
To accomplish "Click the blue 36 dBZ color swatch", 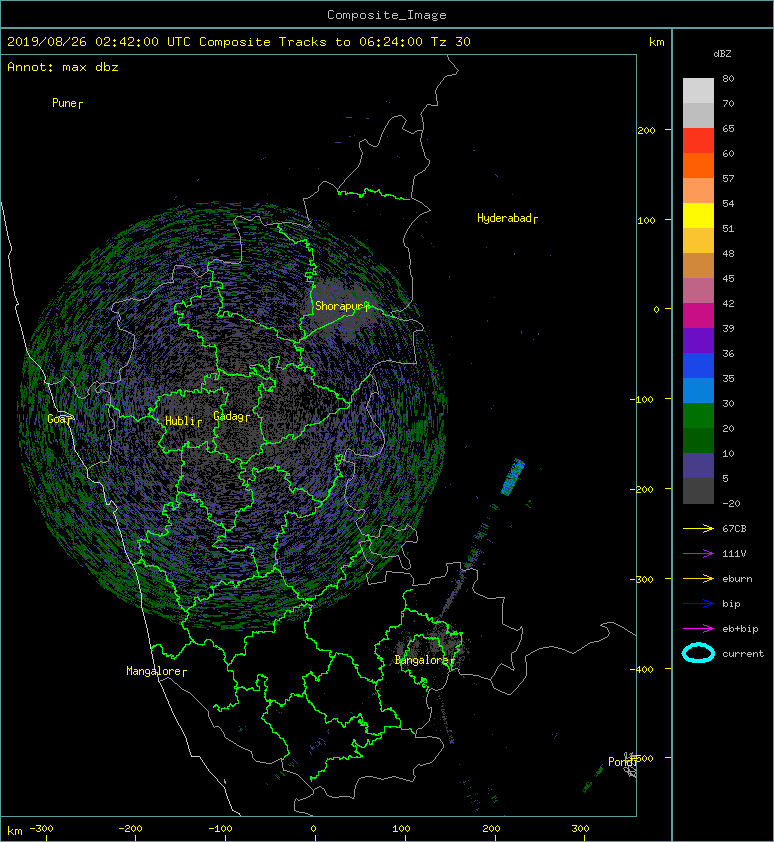I will pos(698,366).
